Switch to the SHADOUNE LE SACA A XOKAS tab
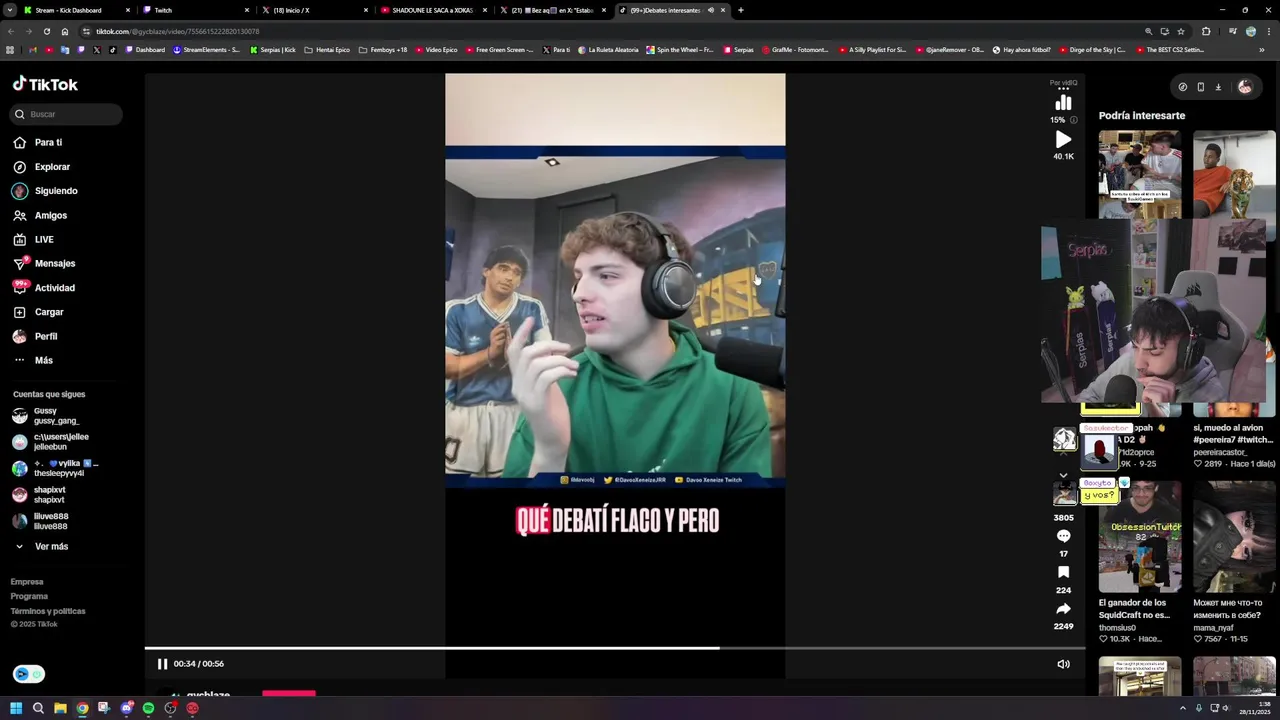This screenshot has height=720, width=1280. pyautogui.click(x=432, y=10)
